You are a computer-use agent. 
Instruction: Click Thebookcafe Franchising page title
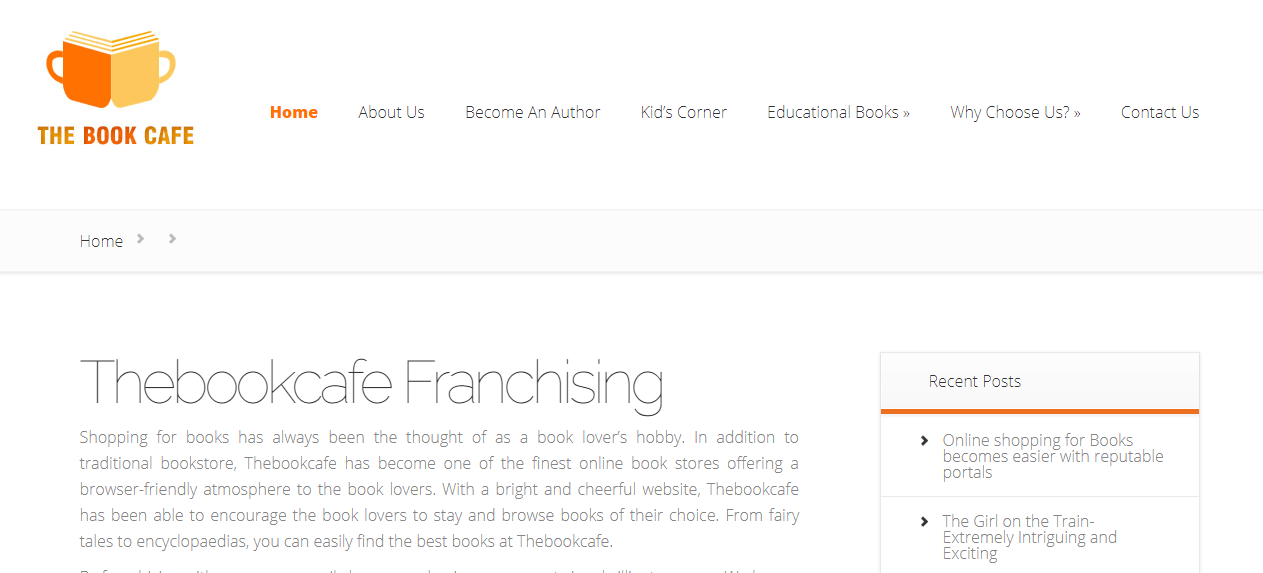coord(371,382)
